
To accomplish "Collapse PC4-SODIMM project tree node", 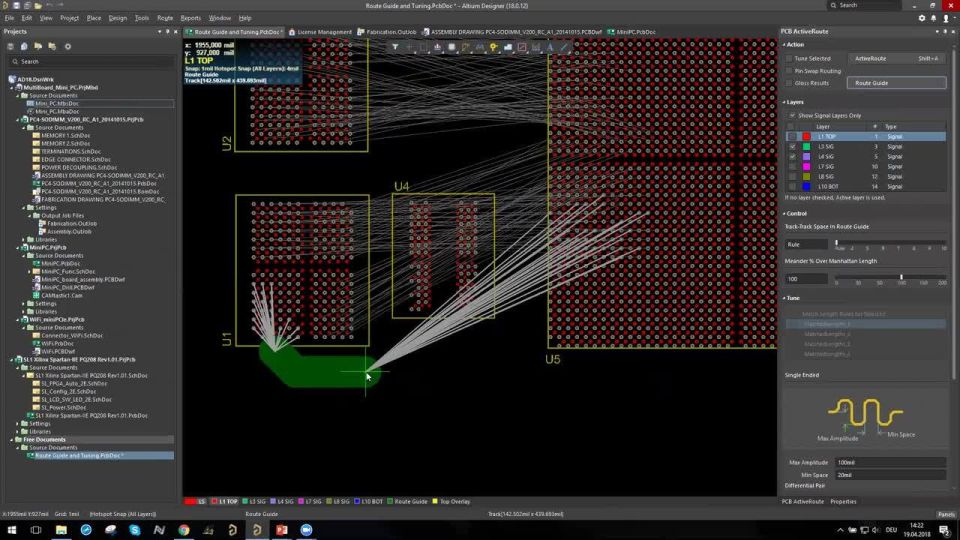I will coord(18,119).
